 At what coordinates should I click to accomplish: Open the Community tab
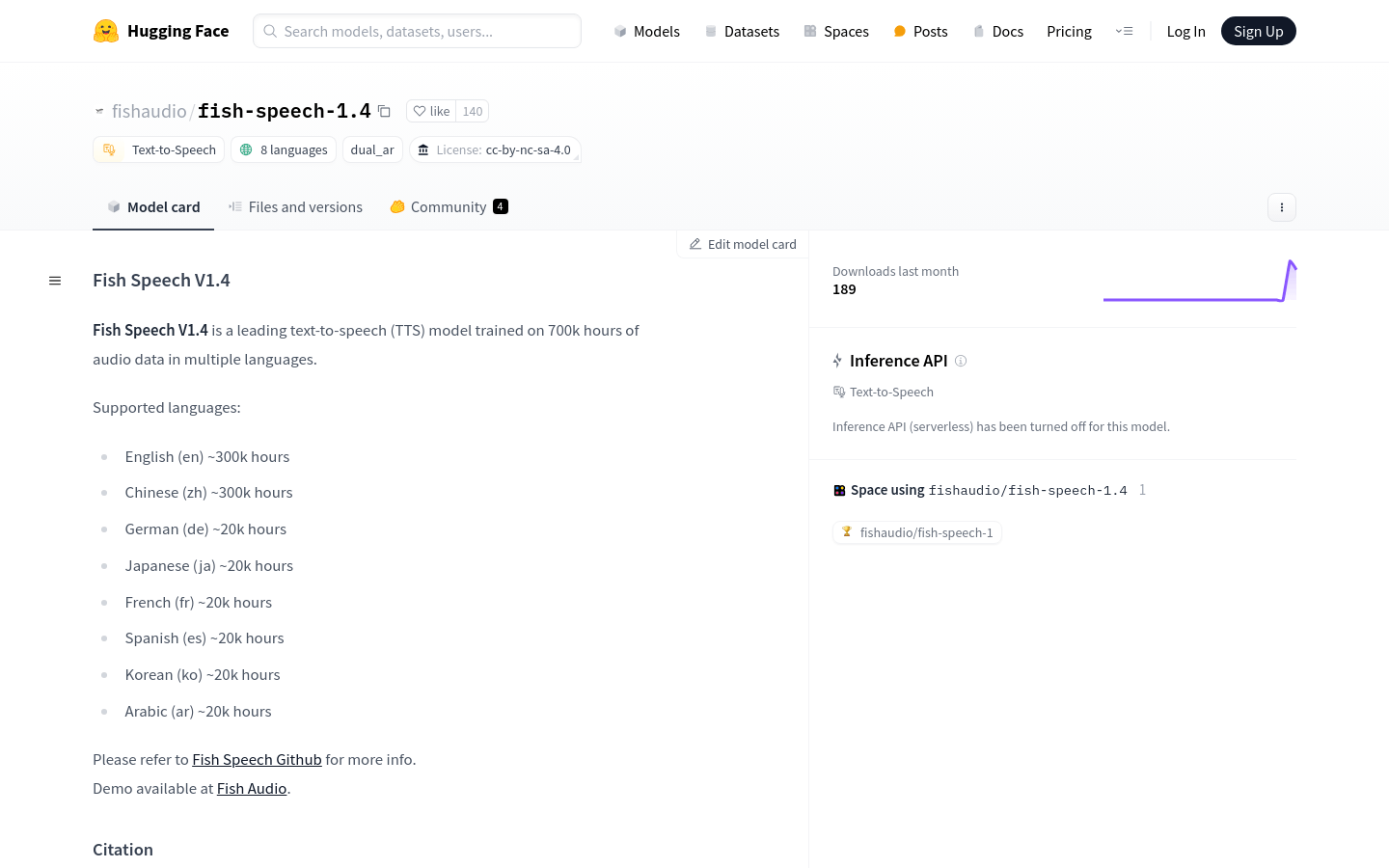point(449,207)
